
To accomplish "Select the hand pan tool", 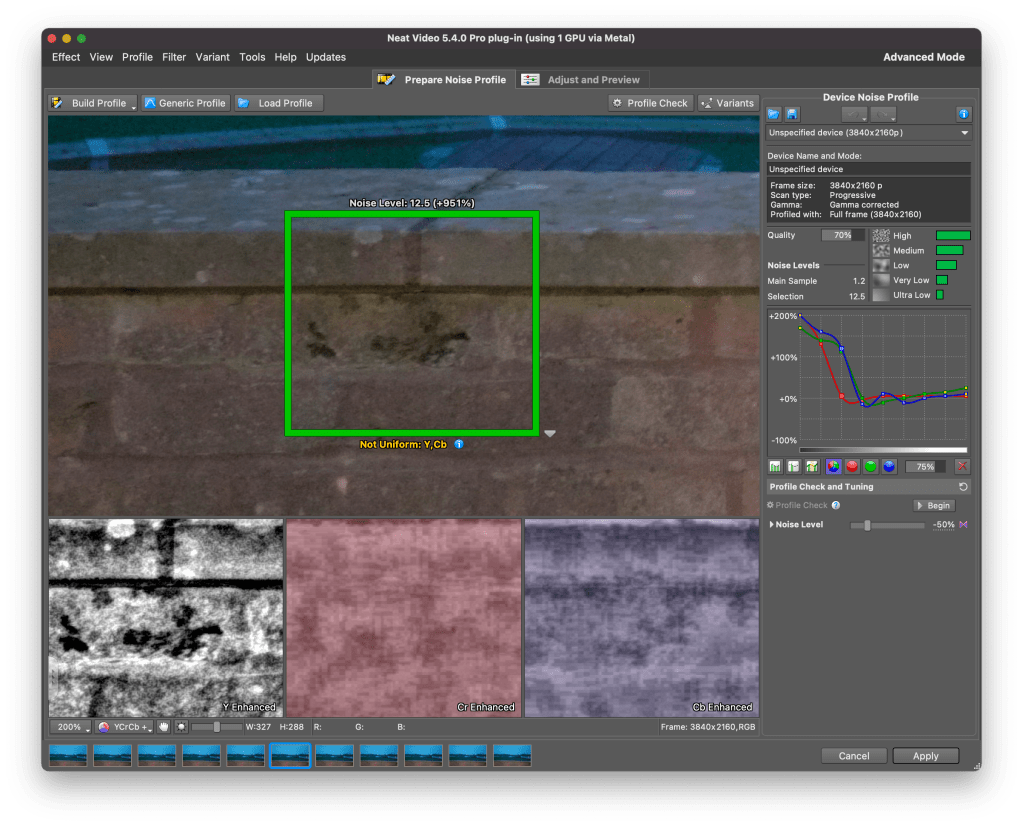I will [163, 727].
